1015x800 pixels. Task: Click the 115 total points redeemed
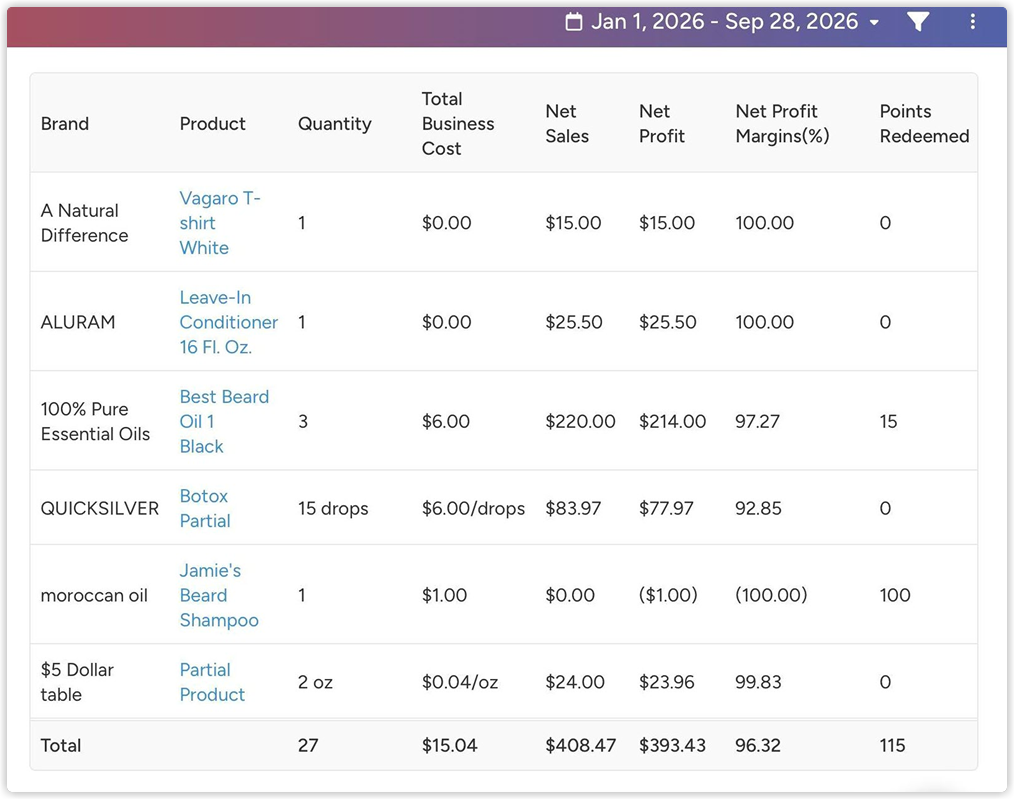[x=892, y=746]
